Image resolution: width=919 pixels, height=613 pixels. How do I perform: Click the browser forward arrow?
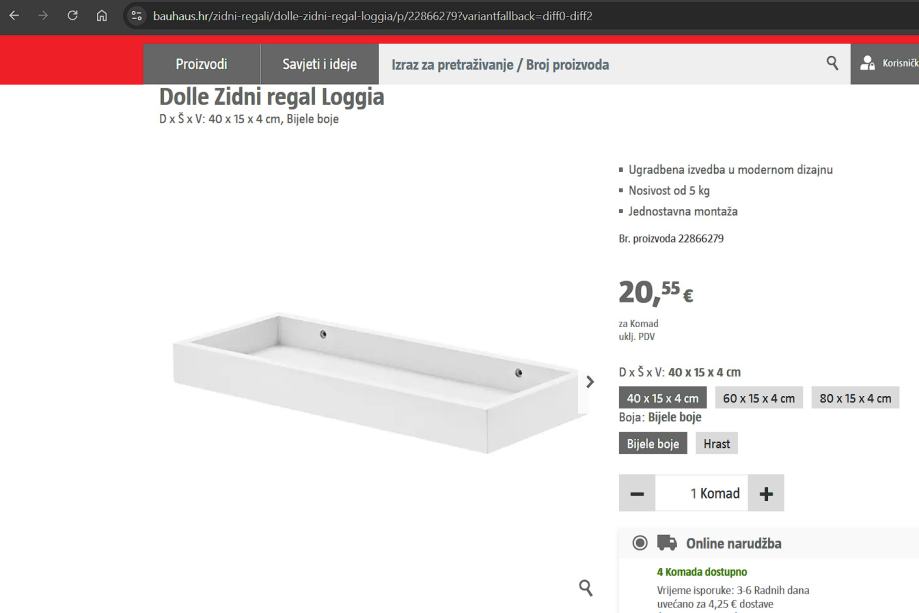pos(43,16)
